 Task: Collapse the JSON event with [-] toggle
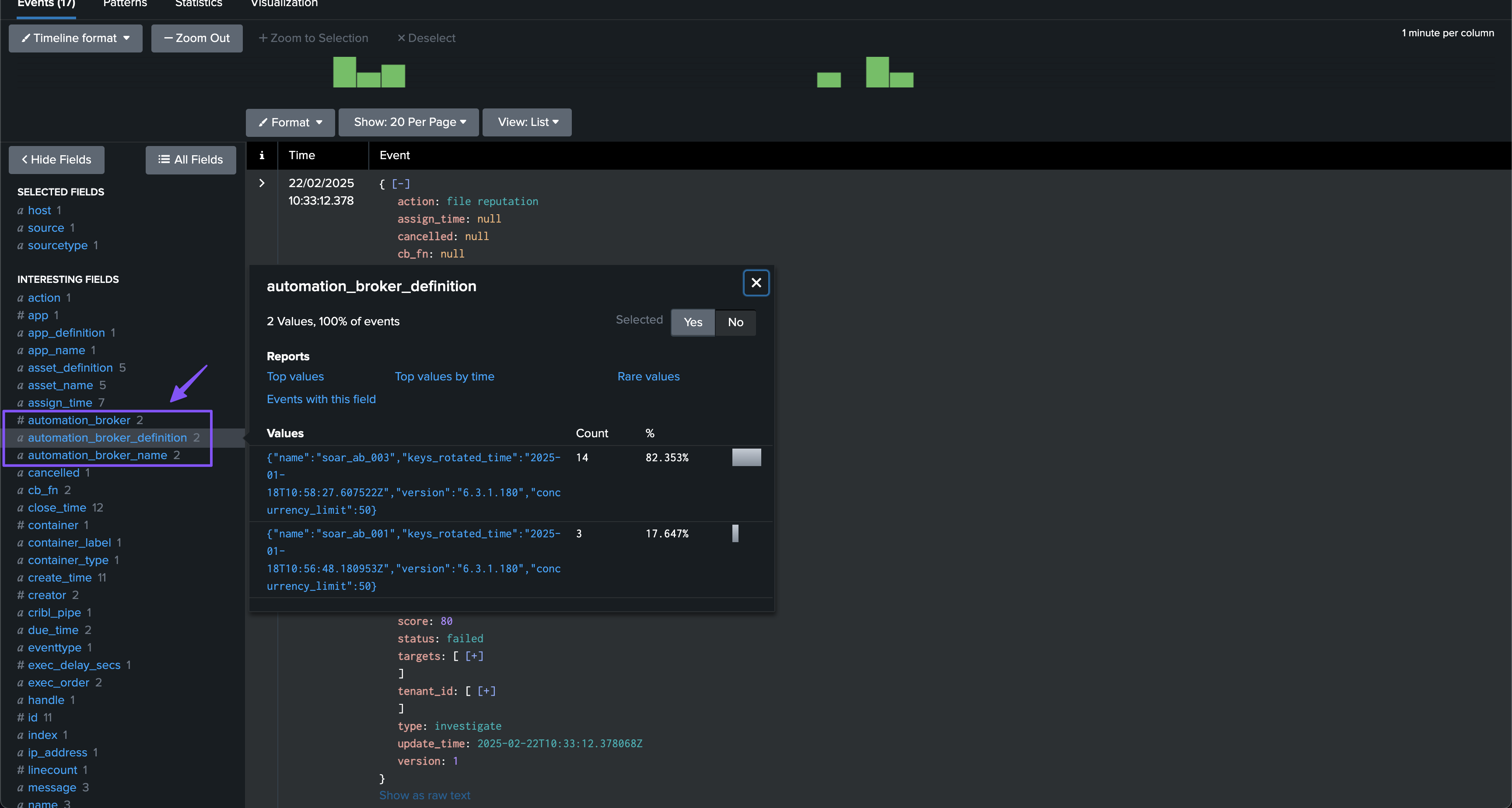[x=401, y=184]
